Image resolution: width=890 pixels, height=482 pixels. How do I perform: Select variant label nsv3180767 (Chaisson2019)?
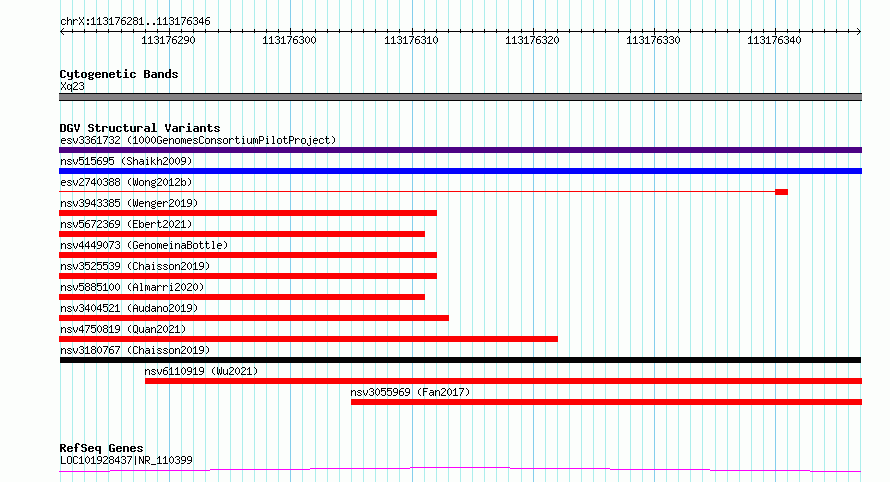135,350
